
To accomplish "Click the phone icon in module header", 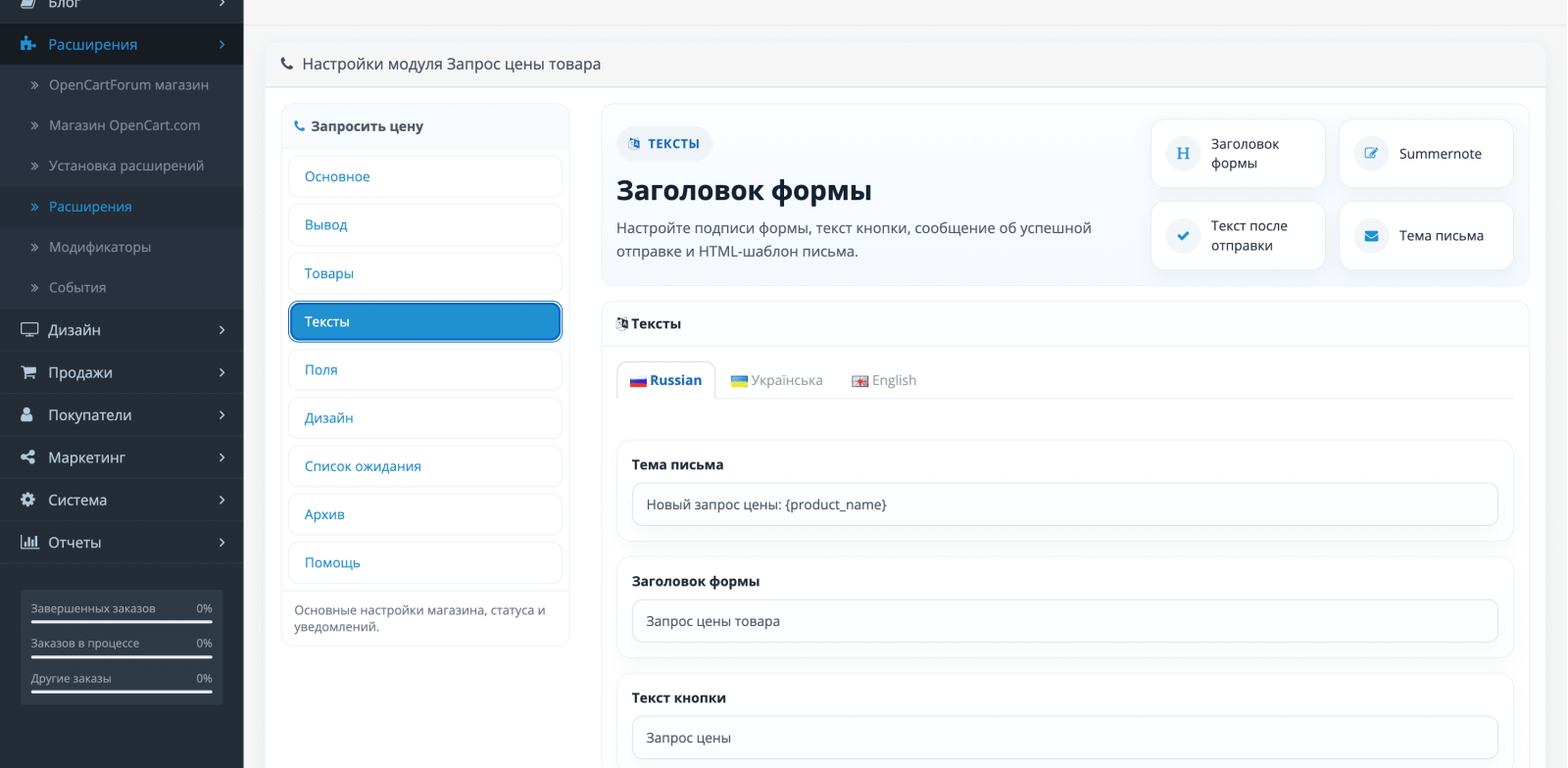I will pos(287,64).
